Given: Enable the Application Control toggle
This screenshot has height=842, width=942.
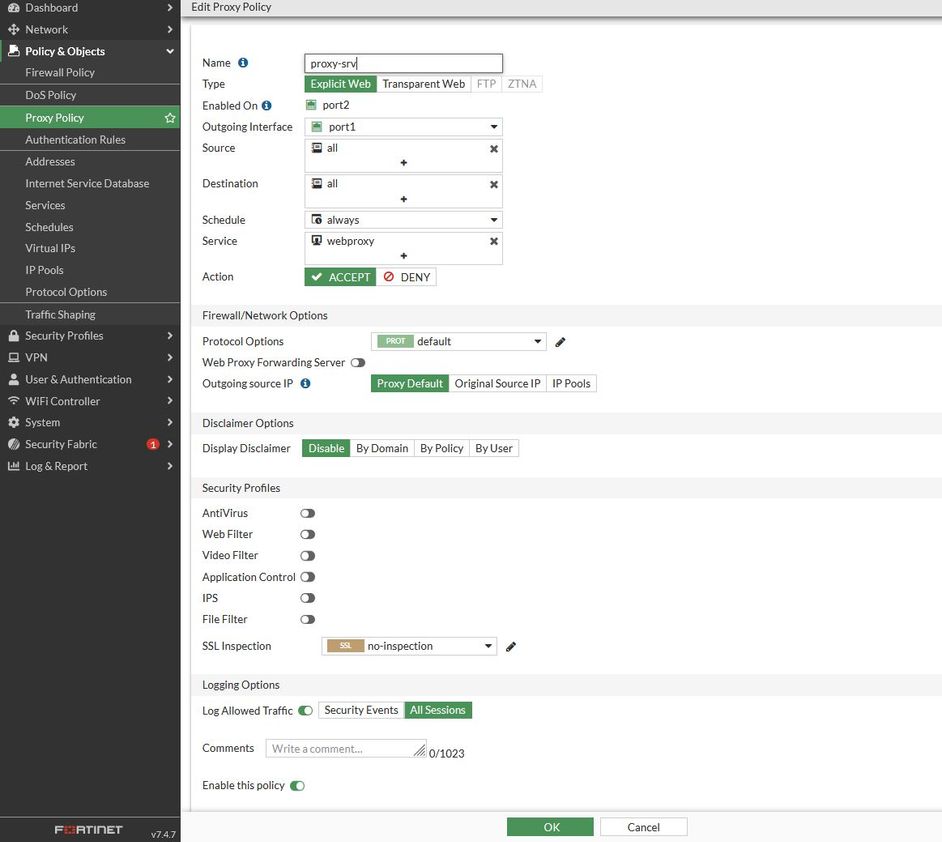Looking at the screenshot, I should click(x=308, y=577).
